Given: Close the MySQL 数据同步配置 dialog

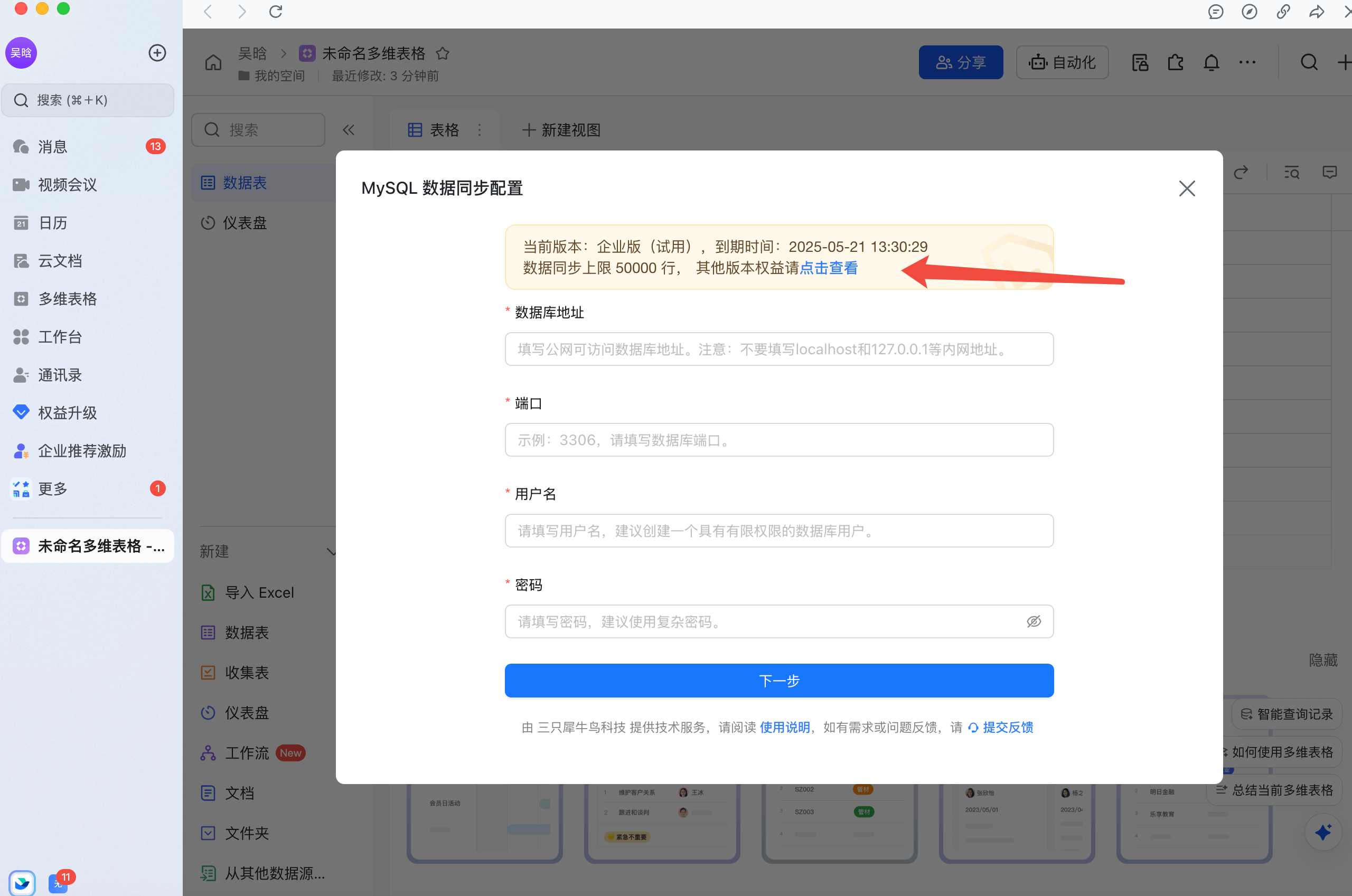Looking at the screenshot, I should click(1186, 188).
